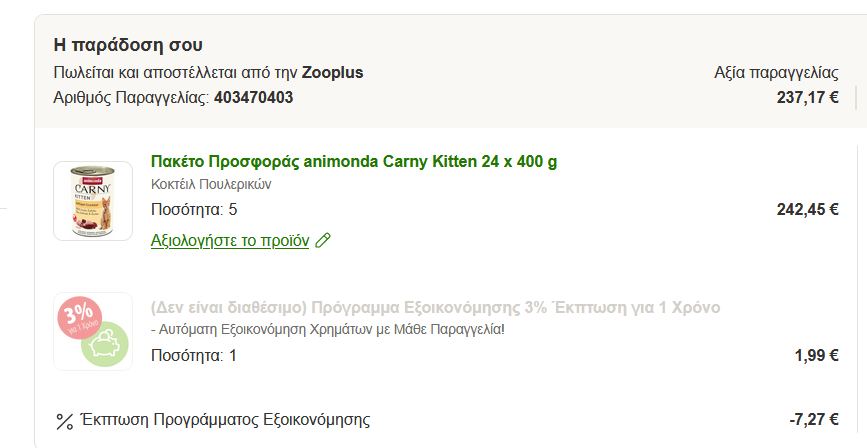Click the 'Ποσότητα: 5' quantity text
Image resolution: width=867 pixels, height=448 pixels.
[x=194, y=210]
